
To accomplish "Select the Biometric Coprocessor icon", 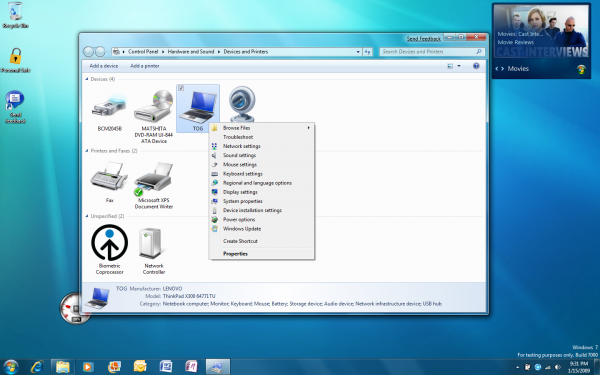I will tap(109, 243).
